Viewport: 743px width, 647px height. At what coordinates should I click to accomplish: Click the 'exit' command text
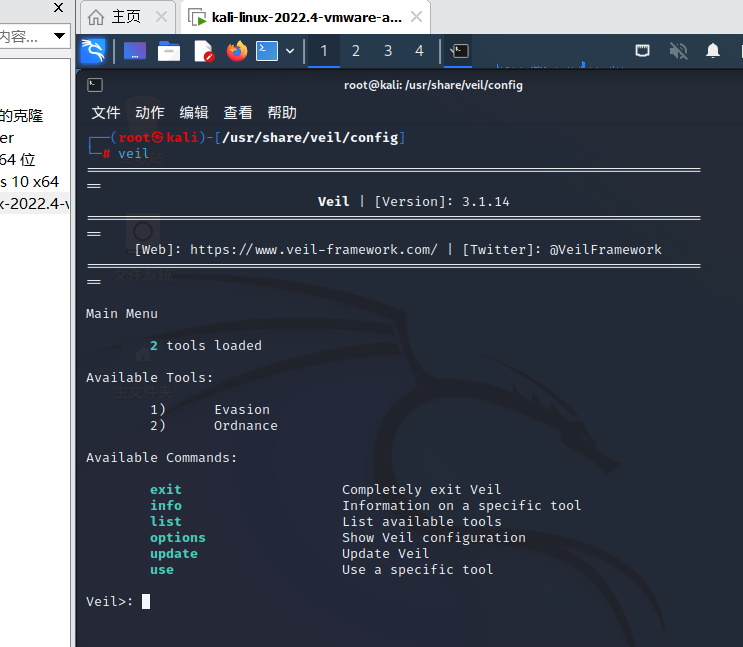pos(166,489)
